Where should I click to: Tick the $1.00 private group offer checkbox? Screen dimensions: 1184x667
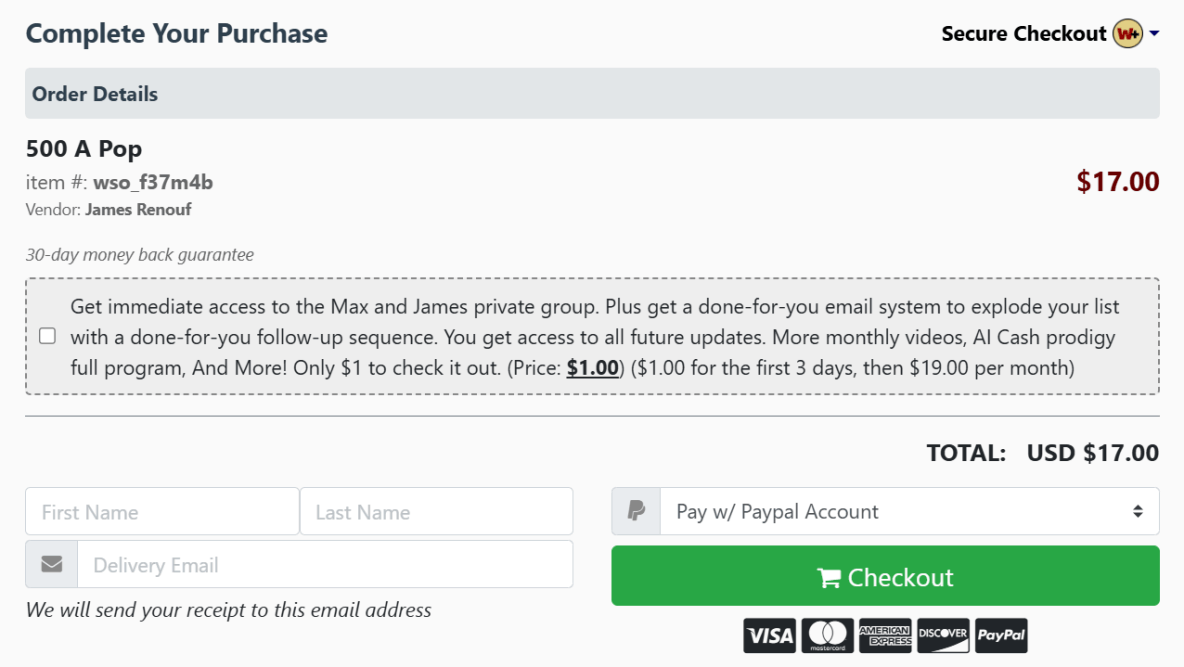(x=47, y=336)
